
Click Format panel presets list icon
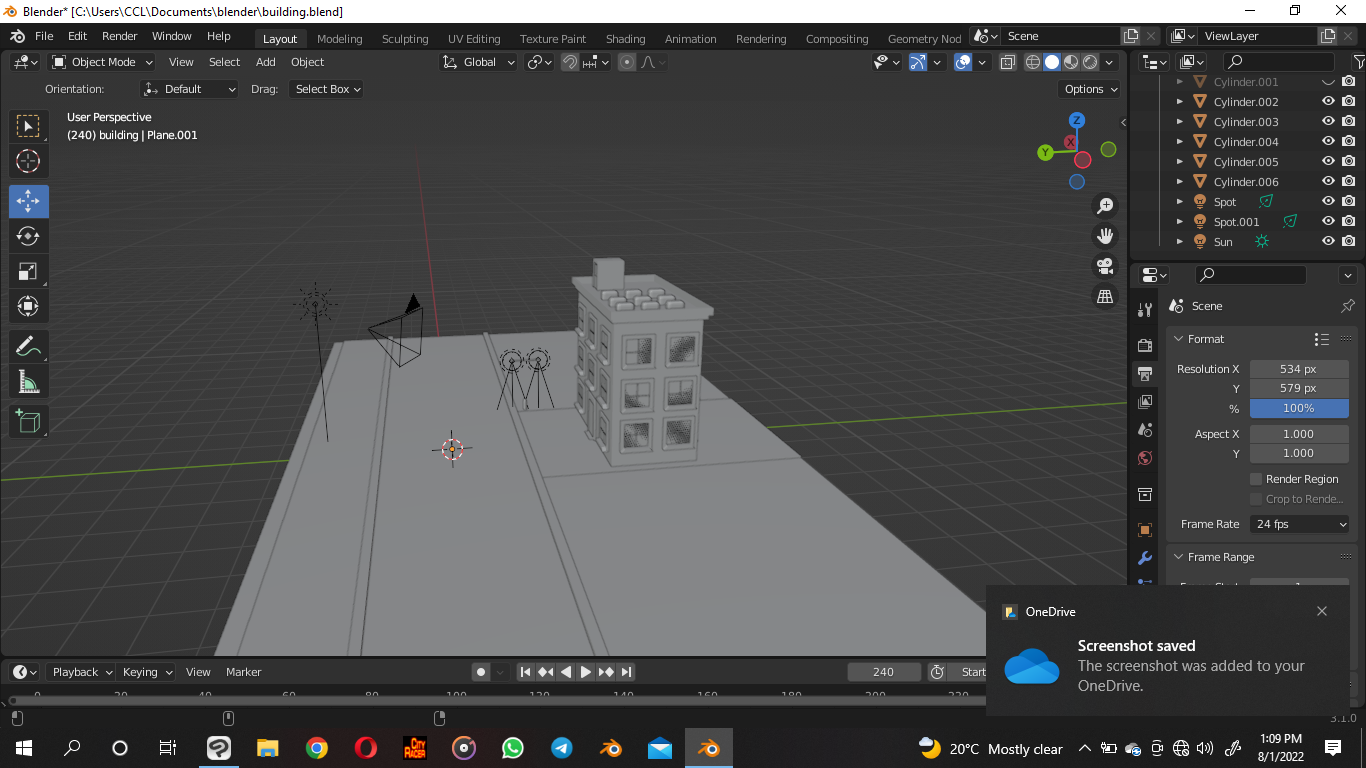[x=1322, y=339]
